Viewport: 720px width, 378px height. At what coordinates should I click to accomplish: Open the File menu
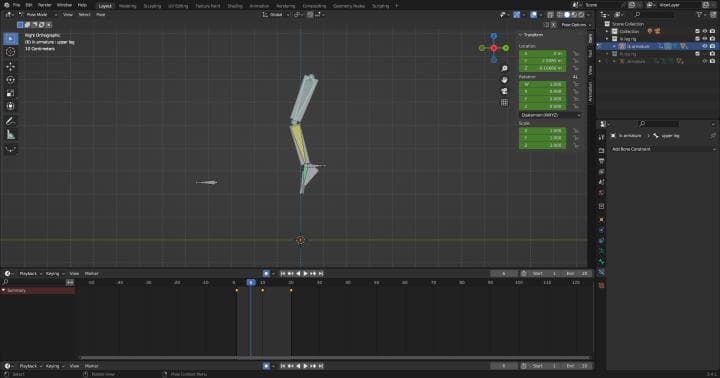pyautogui.click(x=16, y=5)
